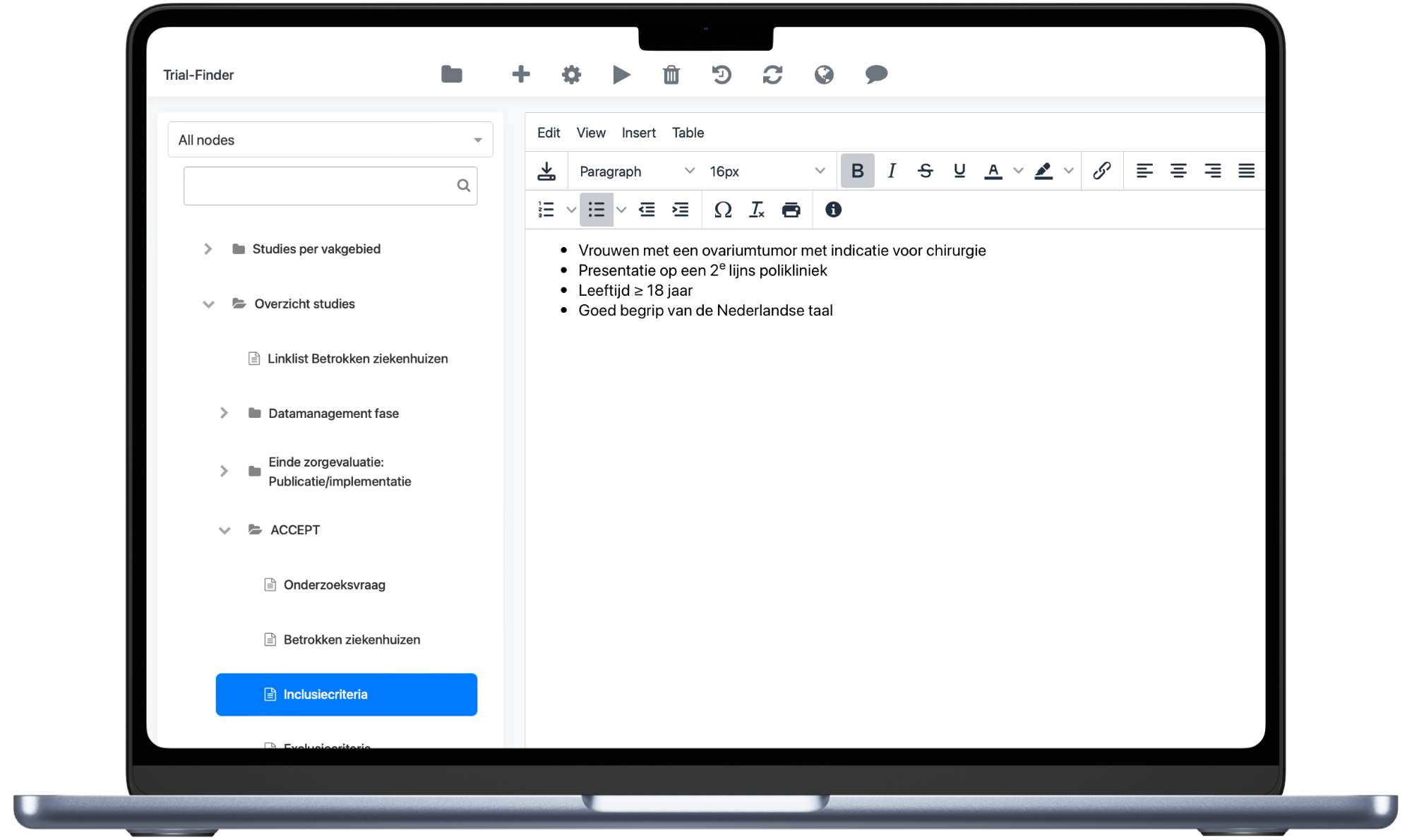Open text color picker arrow

click(x=1018, y=171)
